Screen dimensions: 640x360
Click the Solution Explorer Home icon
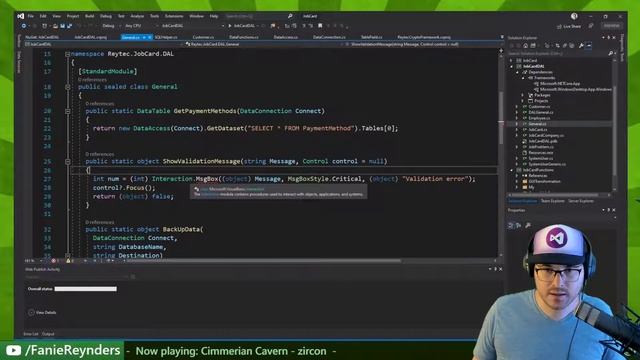(525, 46)
